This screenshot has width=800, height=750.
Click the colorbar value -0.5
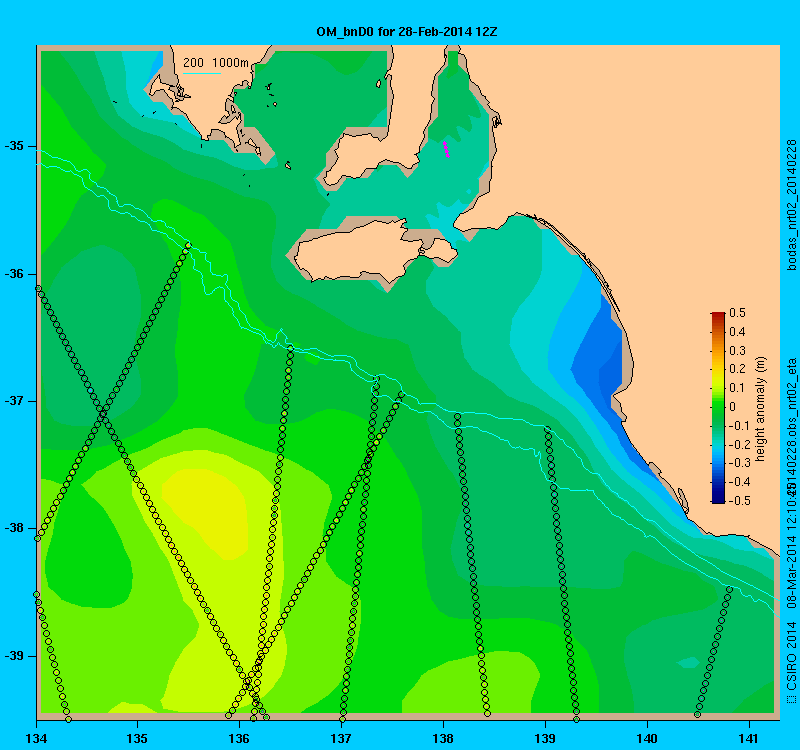(x=738, y=501)
